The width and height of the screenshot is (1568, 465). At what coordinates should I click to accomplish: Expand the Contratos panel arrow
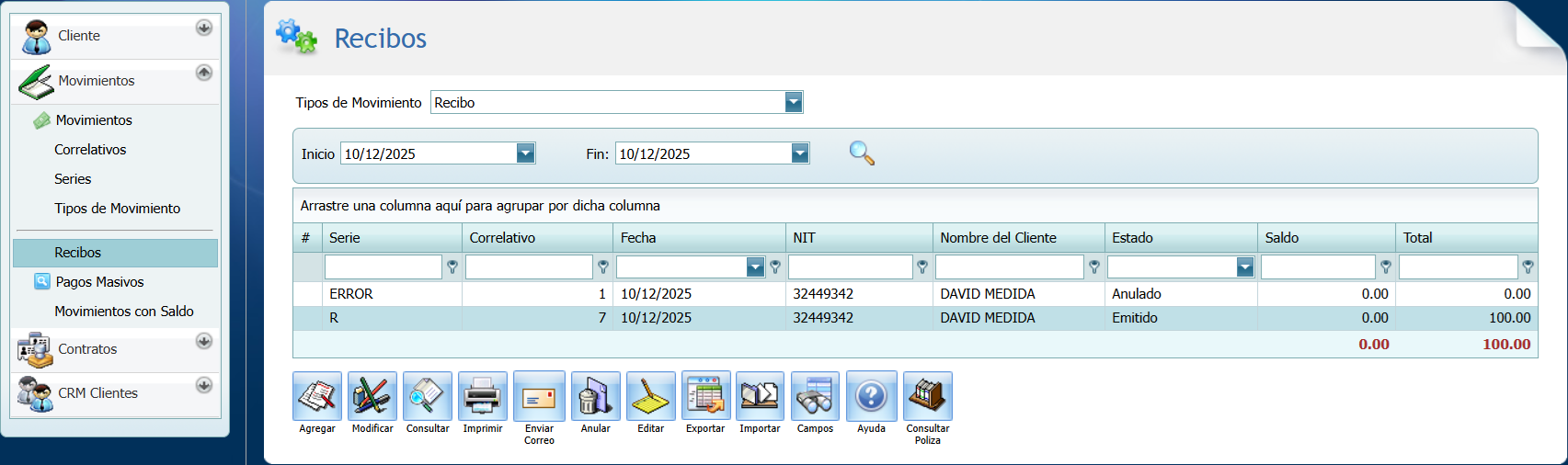tap(204, 341)
